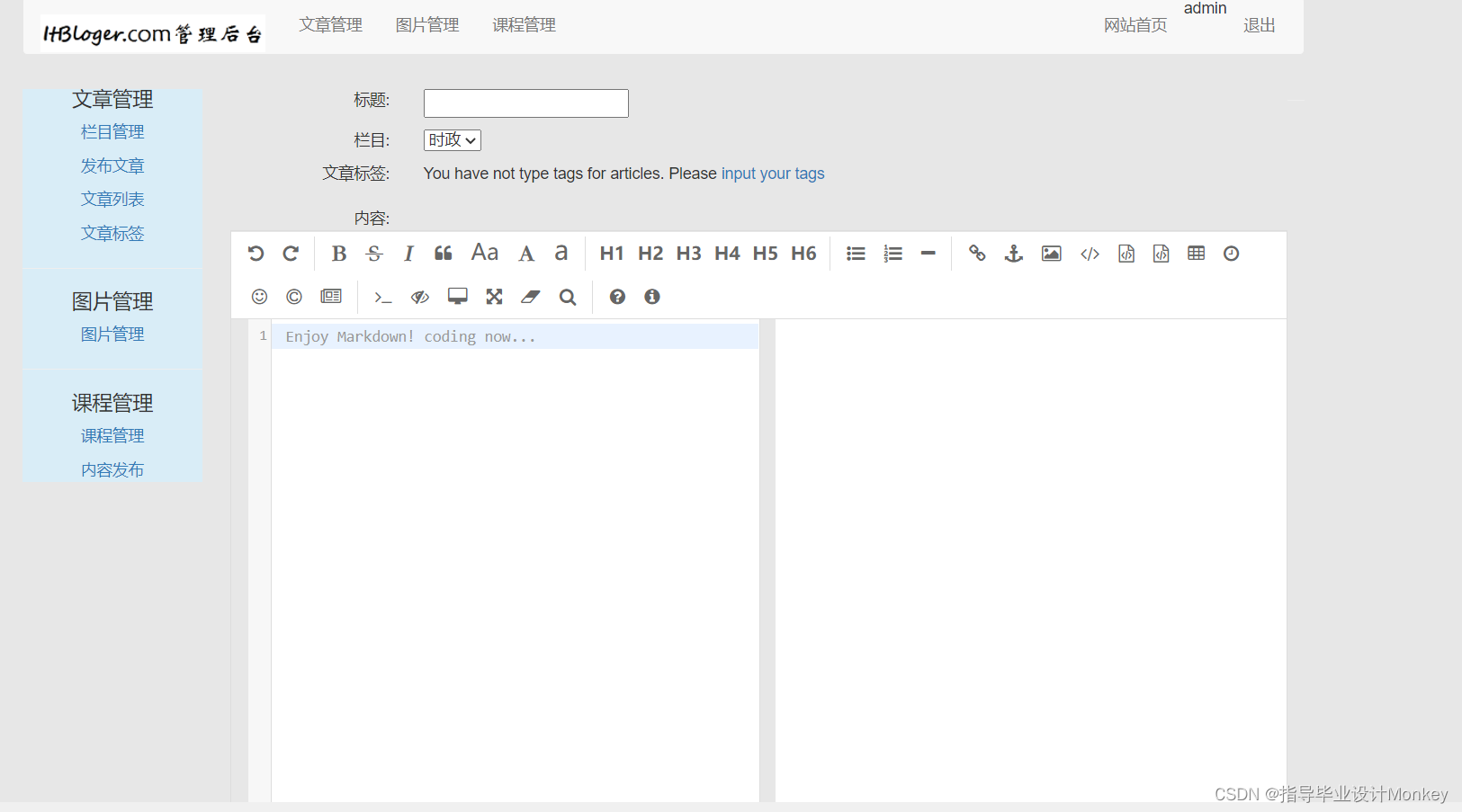
Task: Open editor help question icon
Action: (x=617, y=297)
